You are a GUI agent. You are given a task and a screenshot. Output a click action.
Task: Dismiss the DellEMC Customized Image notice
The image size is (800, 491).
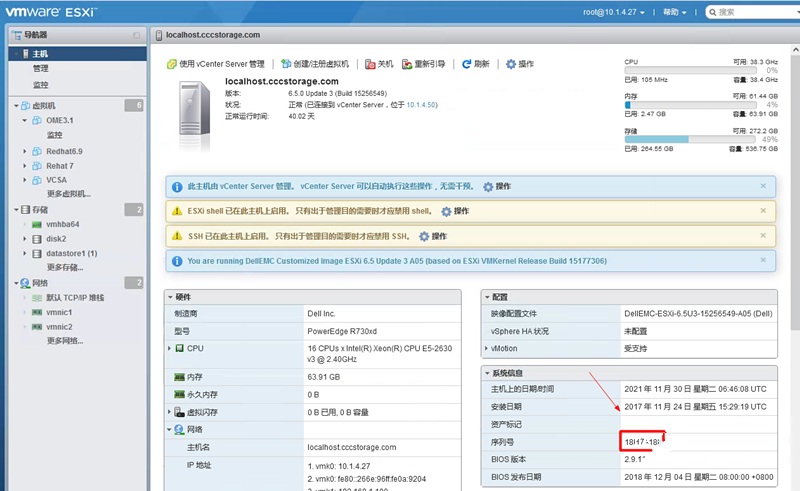pyautogui.click(x=763, y=260)
